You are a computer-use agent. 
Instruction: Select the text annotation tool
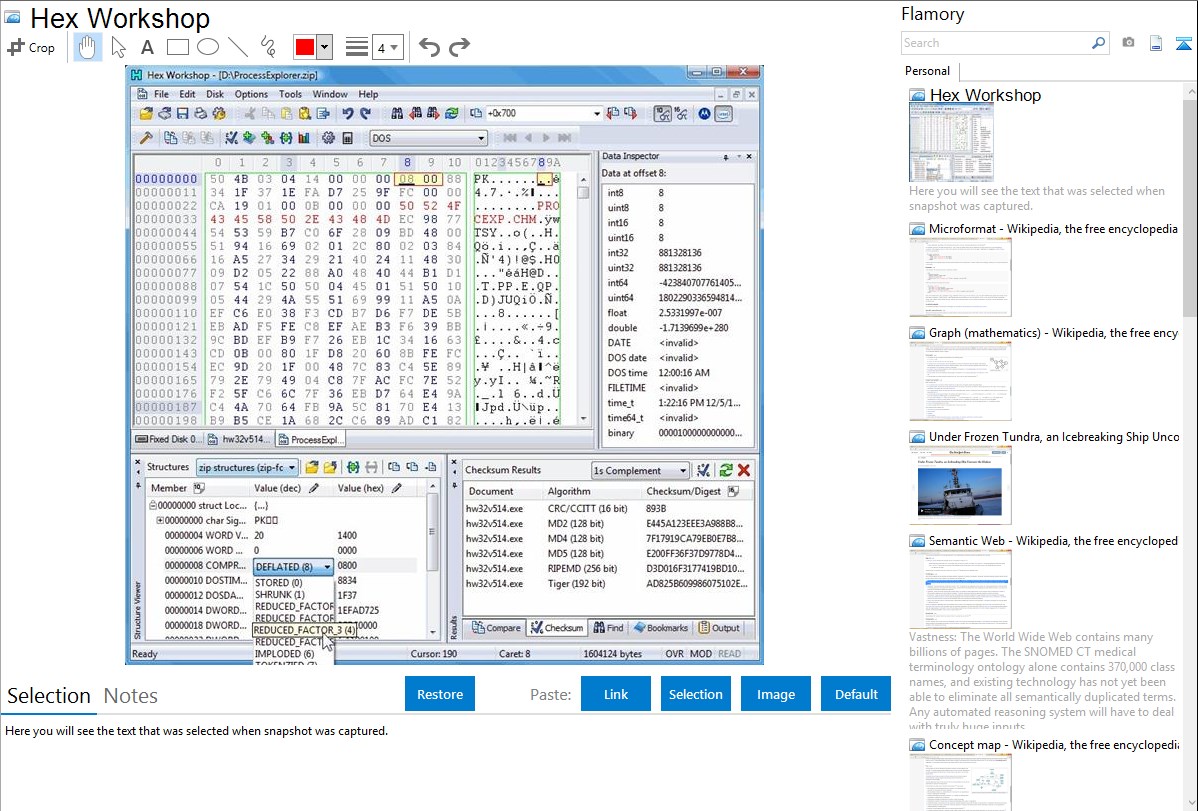[147, 47]
